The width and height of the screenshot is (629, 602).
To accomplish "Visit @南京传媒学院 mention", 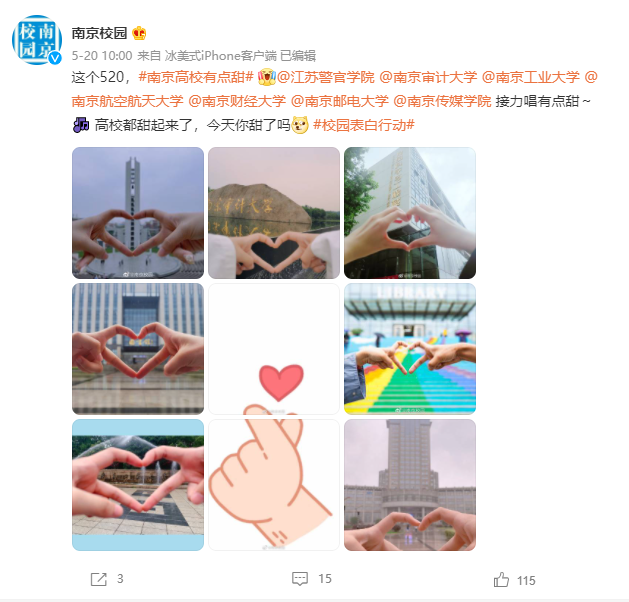I will [x=442, y=101].
